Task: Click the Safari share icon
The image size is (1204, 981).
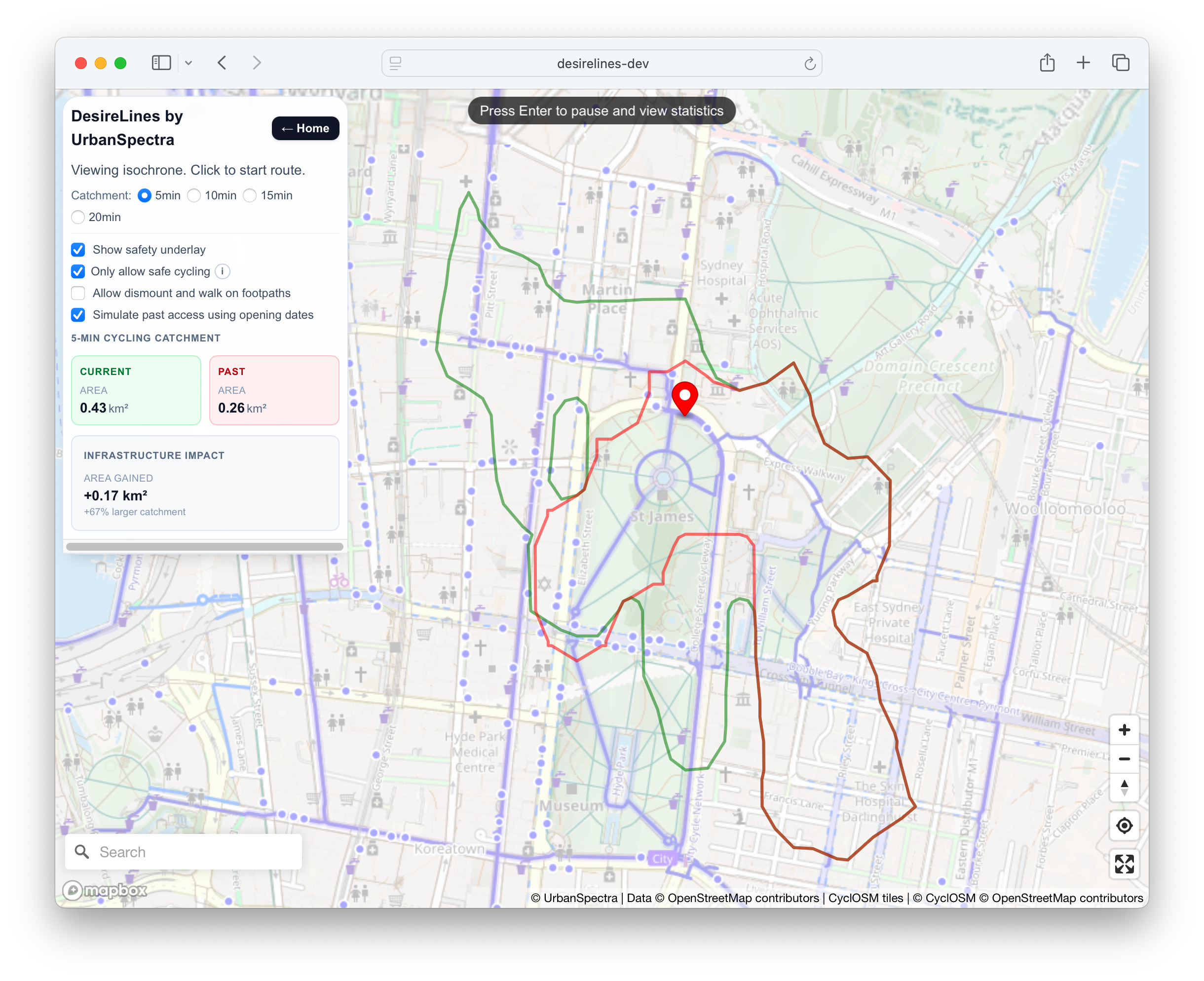Action: coord(1047,63)
